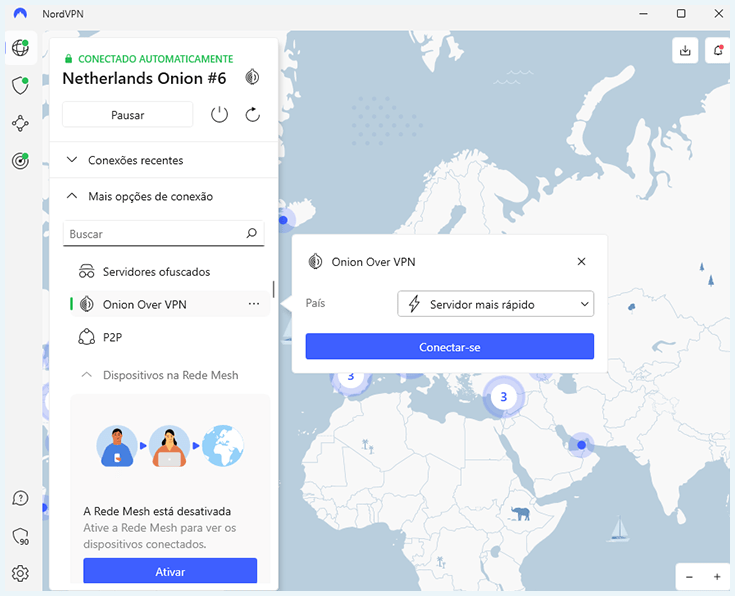
Task: Click the Ativar Mesh network button
Action: [x=170, y=571]
